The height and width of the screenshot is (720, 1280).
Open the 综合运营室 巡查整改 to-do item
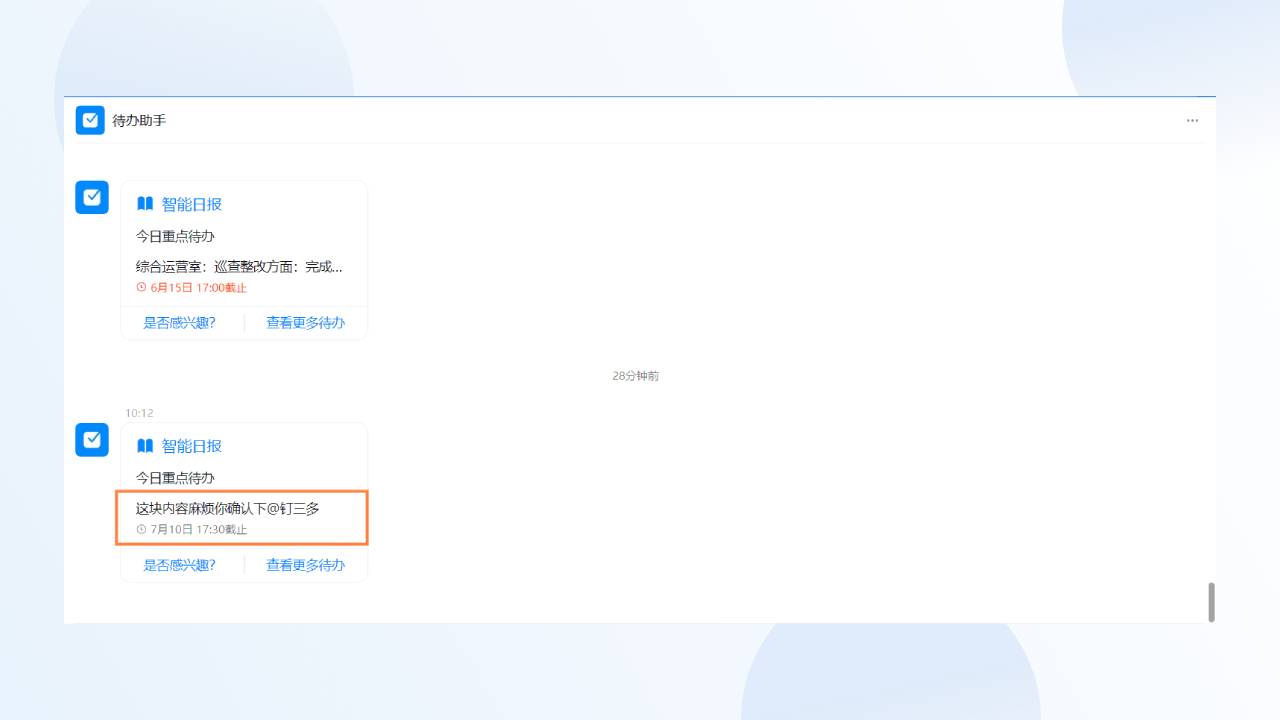(x=239, y=267)
